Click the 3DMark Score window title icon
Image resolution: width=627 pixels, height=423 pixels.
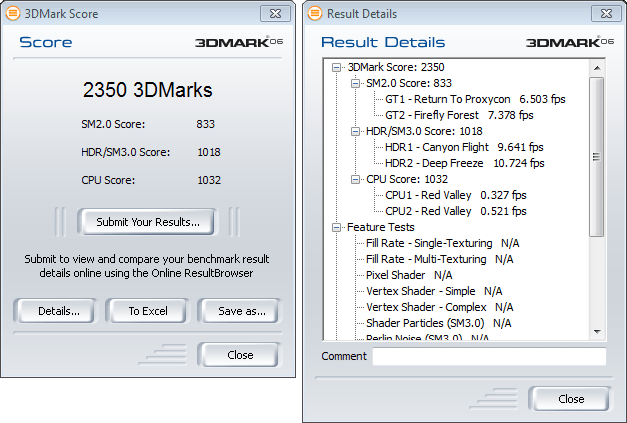[13, 13]
